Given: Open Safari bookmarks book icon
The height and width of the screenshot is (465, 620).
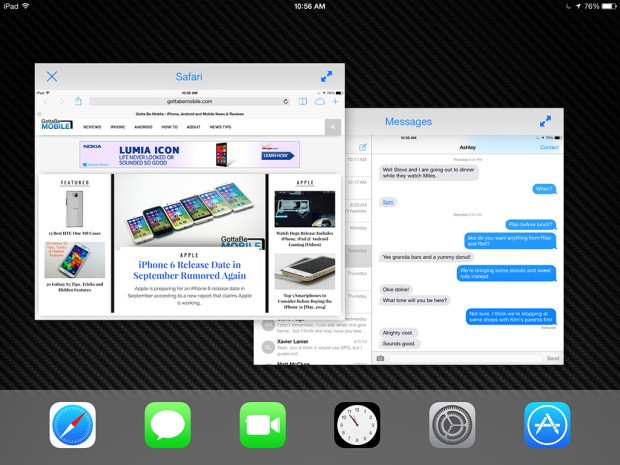Looking at the screenshot, I should tap(302, 102).
